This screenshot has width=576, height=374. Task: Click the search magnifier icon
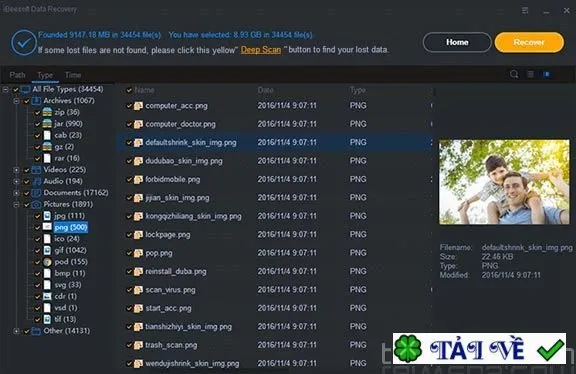tap(514, 75)
